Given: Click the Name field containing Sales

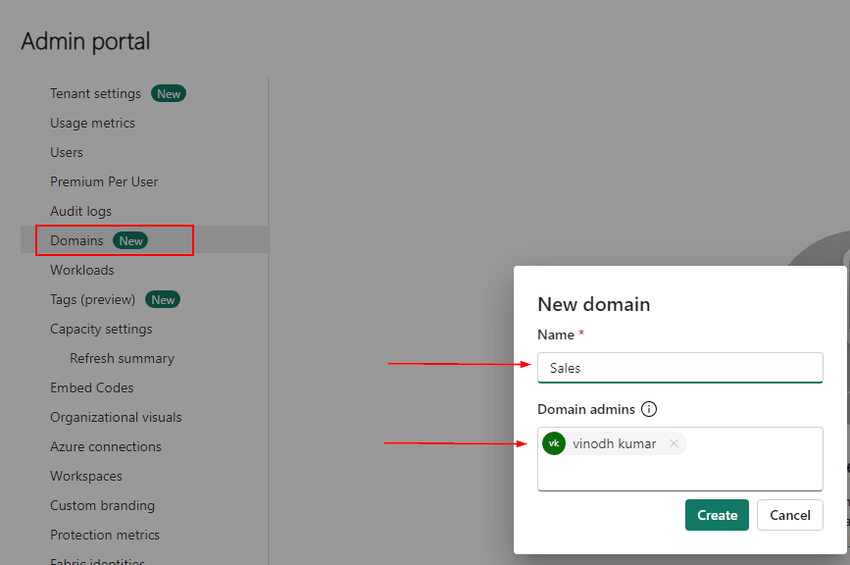Looking at the screenshot, I should 680,368.
